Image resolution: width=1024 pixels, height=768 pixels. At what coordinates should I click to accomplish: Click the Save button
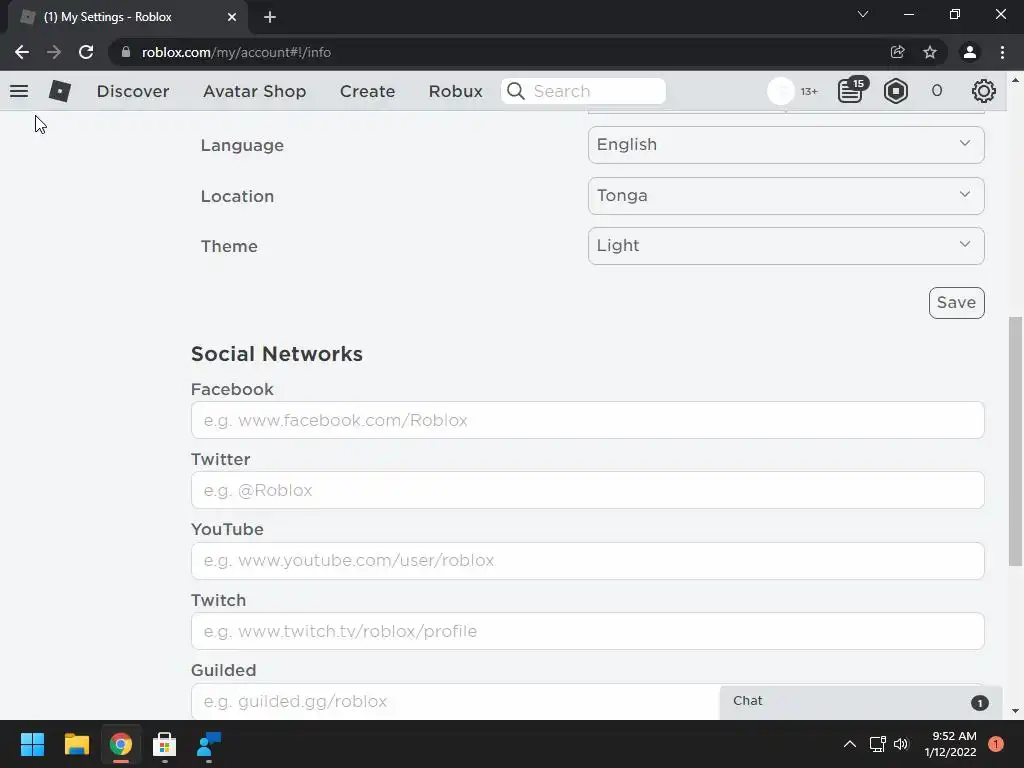pos(956,303)
